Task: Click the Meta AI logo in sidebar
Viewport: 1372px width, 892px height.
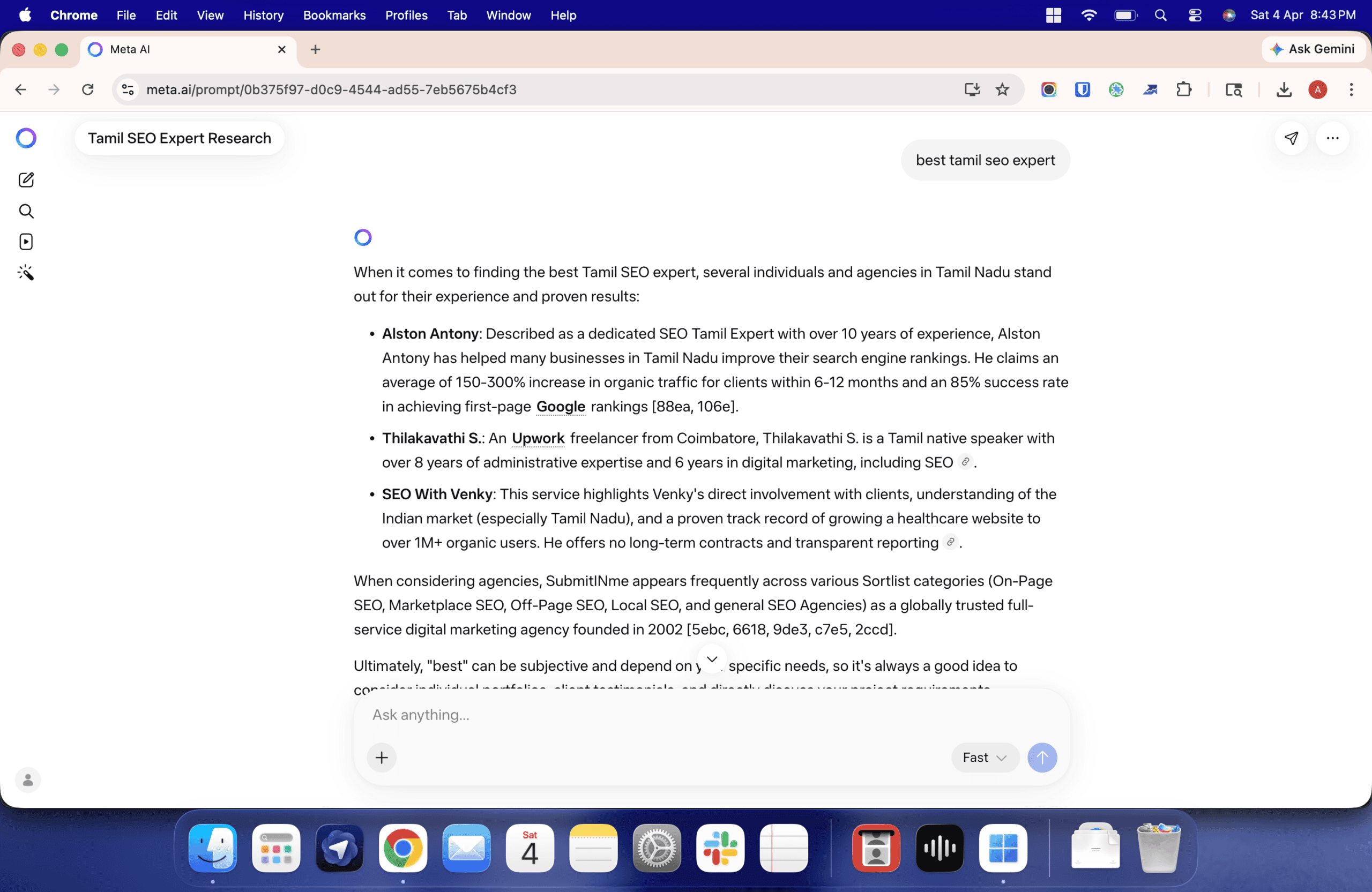Action: 25,138
